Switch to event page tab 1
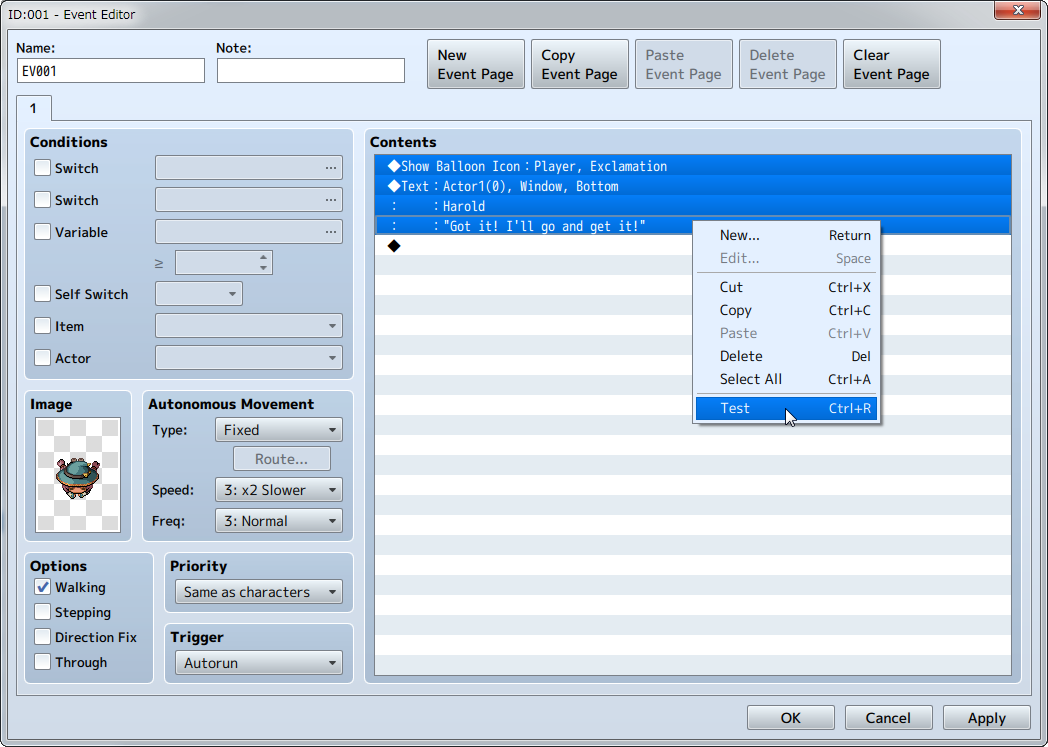 [x=33, y=108]
